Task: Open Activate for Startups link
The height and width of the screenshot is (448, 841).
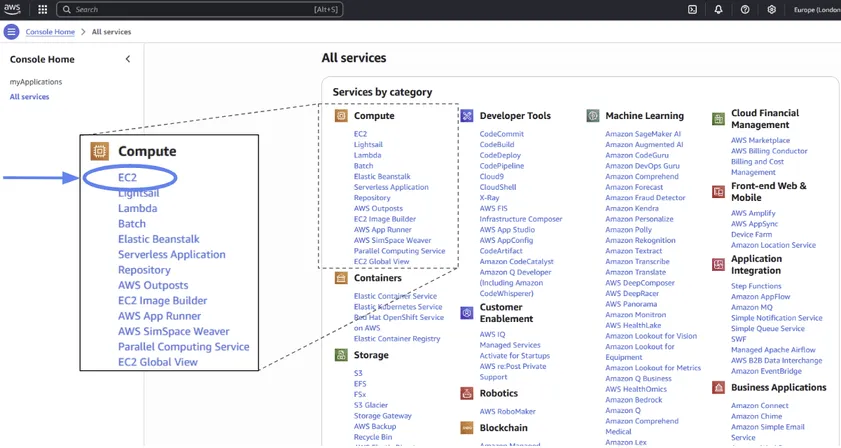Action: (x=514, y=356)
